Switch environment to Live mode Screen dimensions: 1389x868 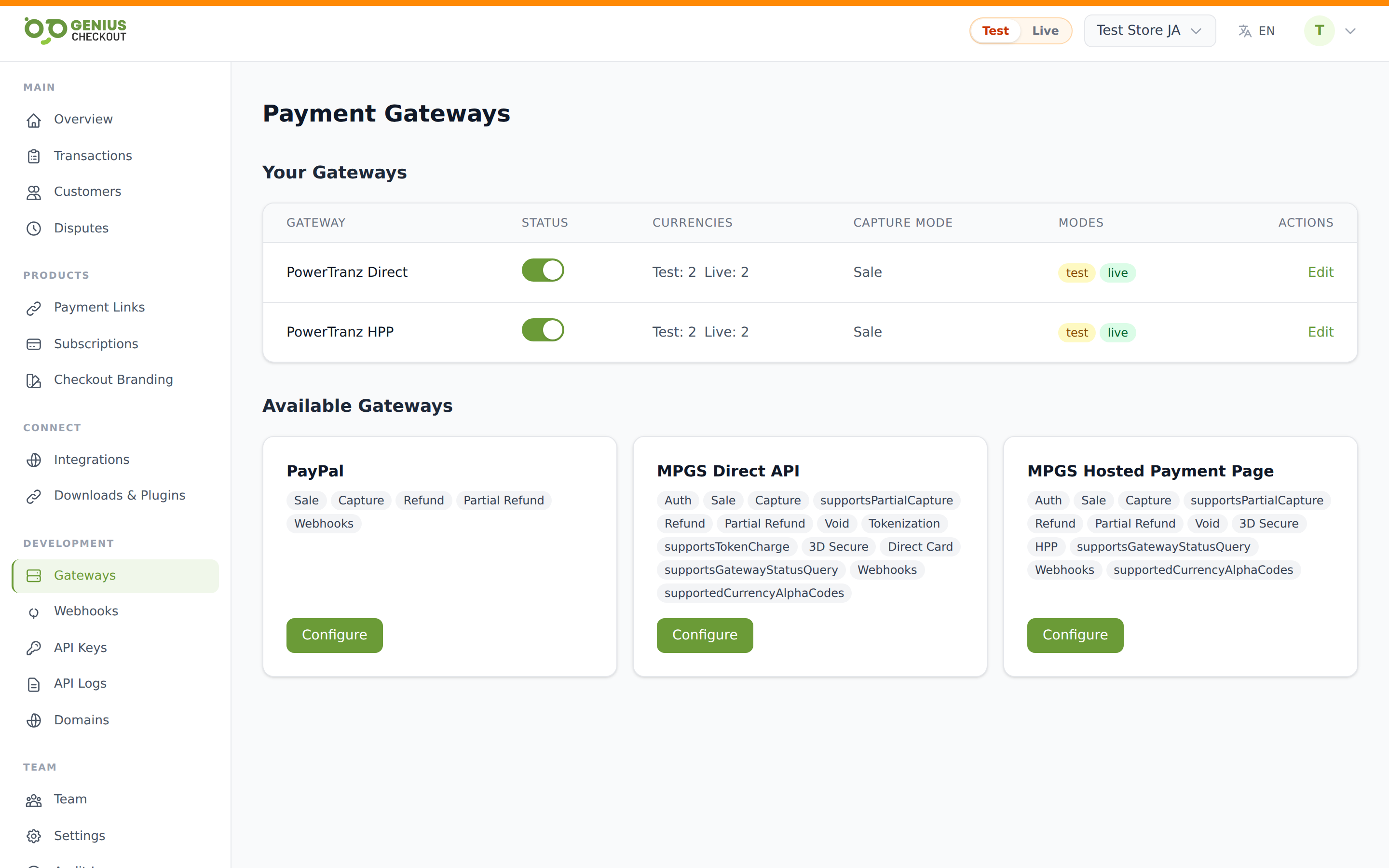click(x=1045, y=30)
